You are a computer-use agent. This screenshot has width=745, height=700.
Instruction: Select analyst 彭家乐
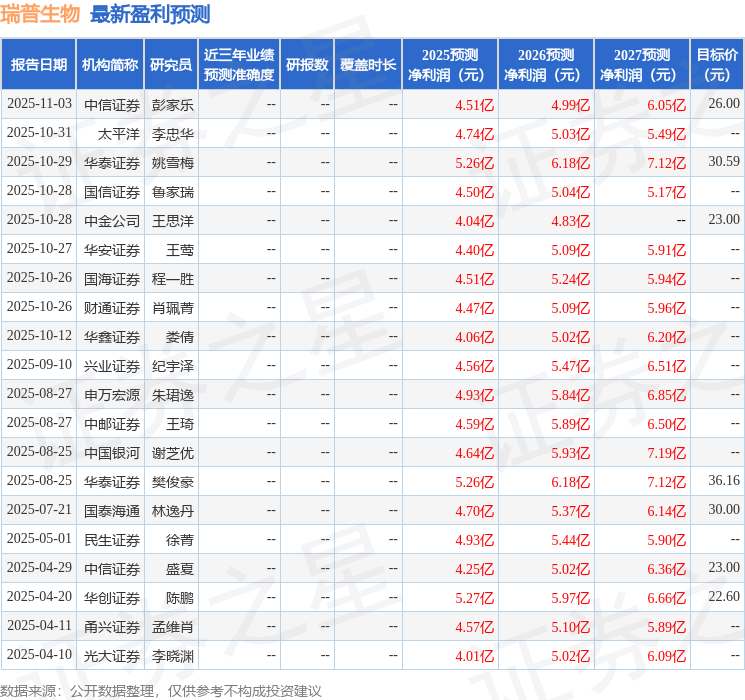[173, 105]
